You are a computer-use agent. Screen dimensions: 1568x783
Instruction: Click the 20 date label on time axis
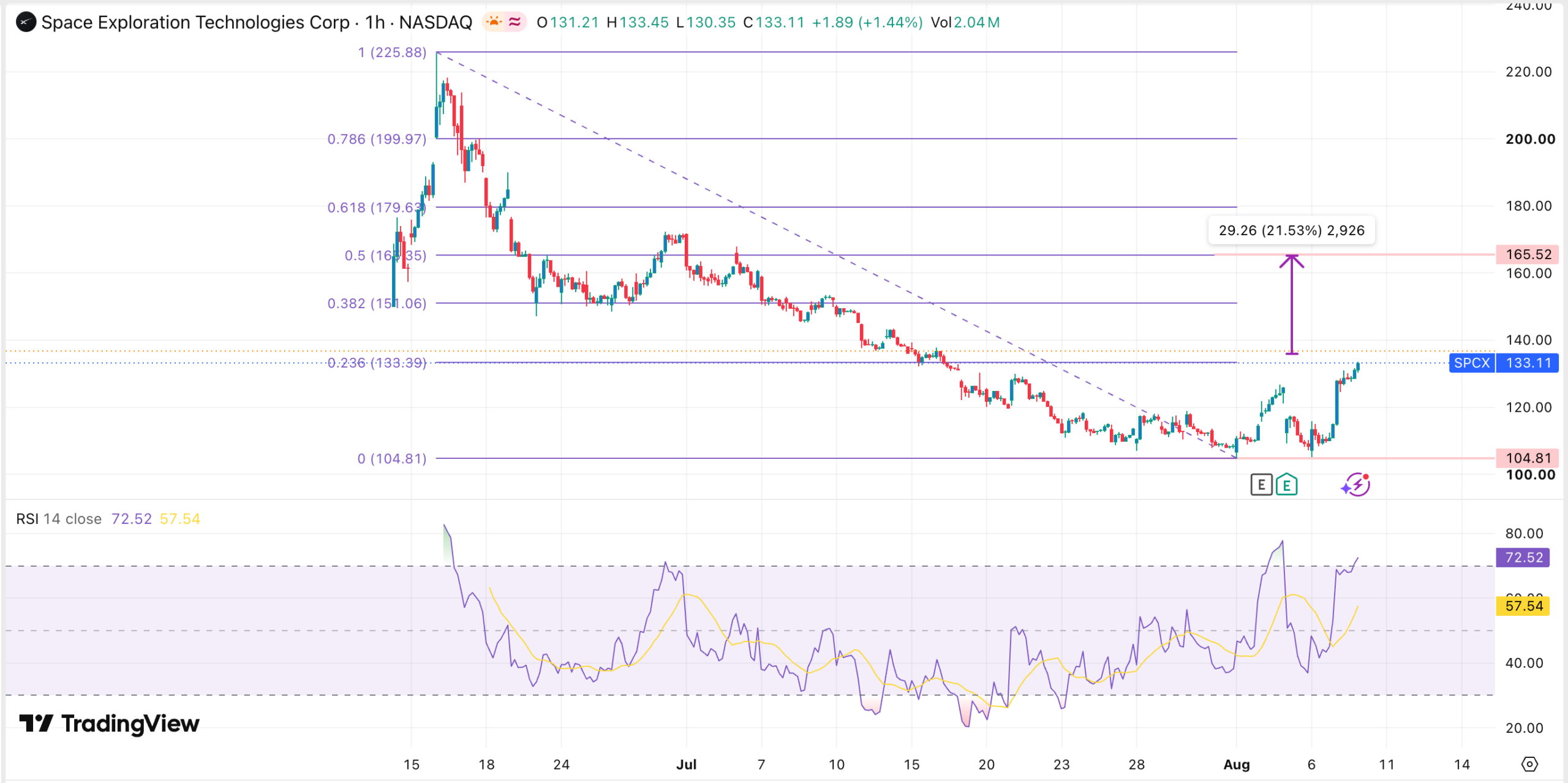(987, 765)
